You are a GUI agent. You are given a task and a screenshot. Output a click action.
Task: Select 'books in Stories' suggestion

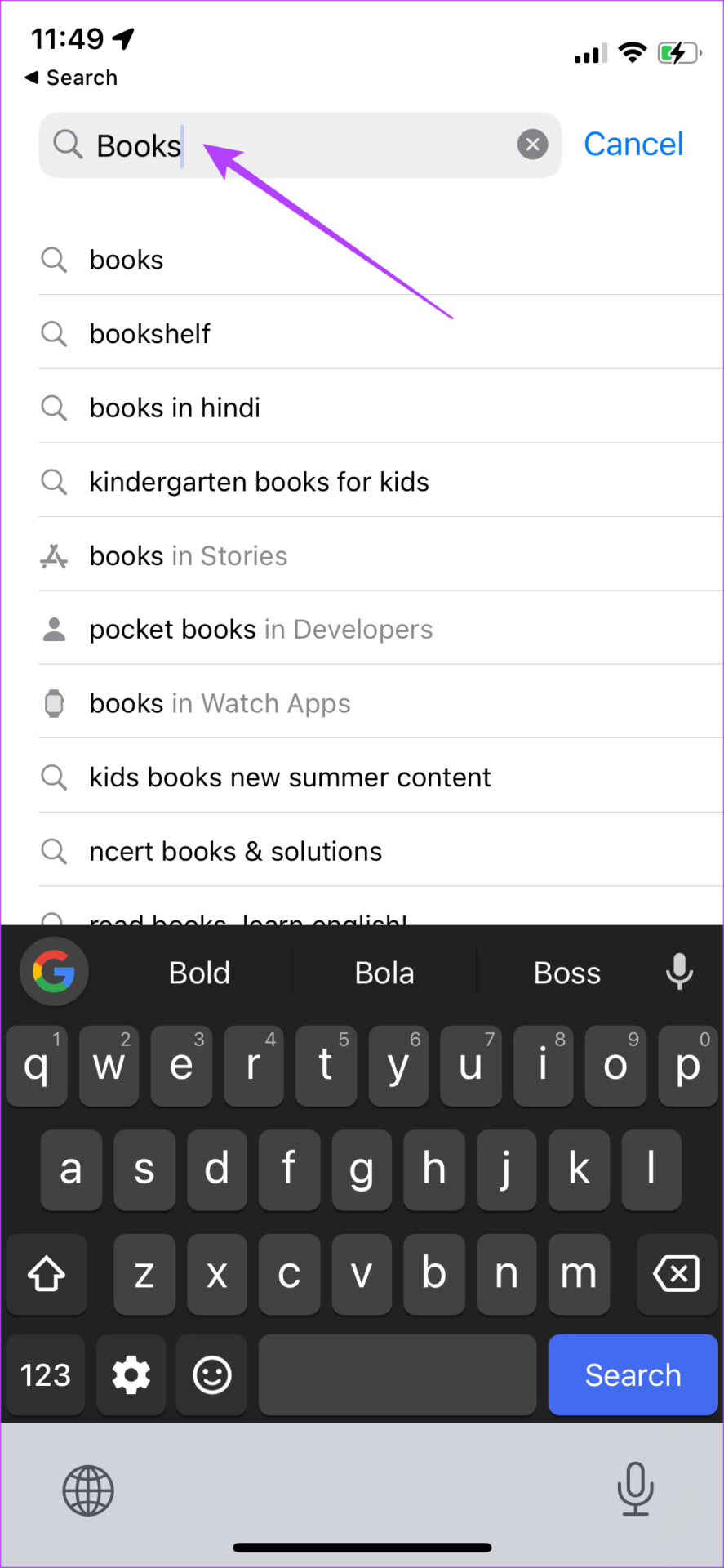pos(380,555)
